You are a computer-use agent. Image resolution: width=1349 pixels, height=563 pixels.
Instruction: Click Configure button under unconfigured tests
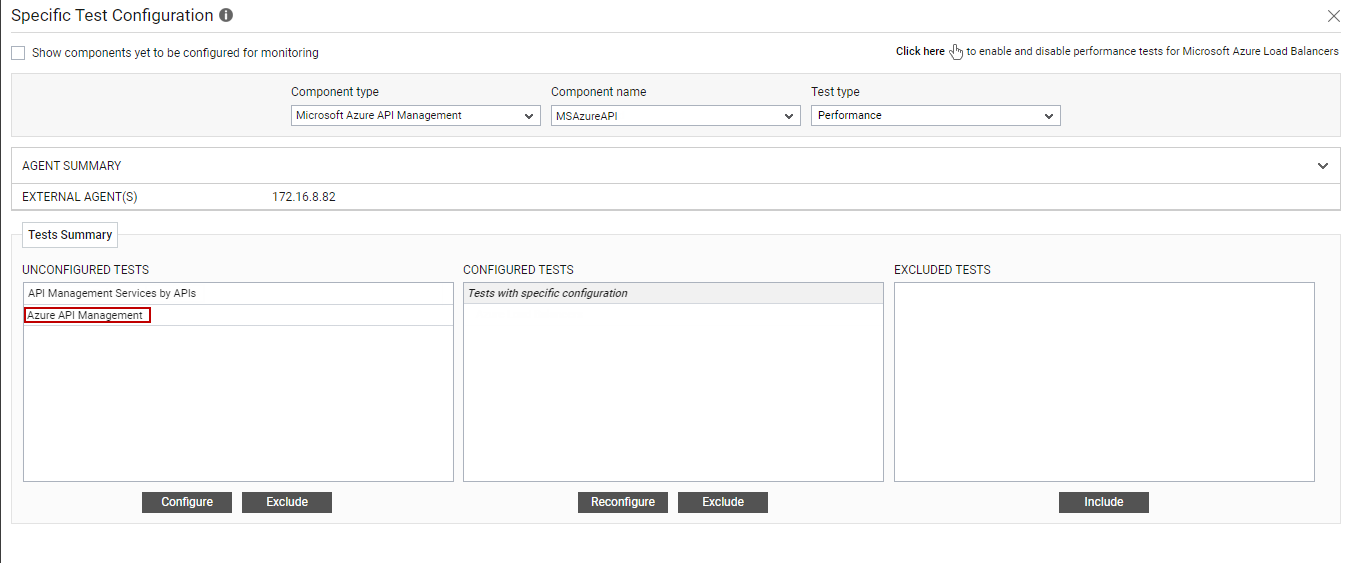tap(187, 502)
